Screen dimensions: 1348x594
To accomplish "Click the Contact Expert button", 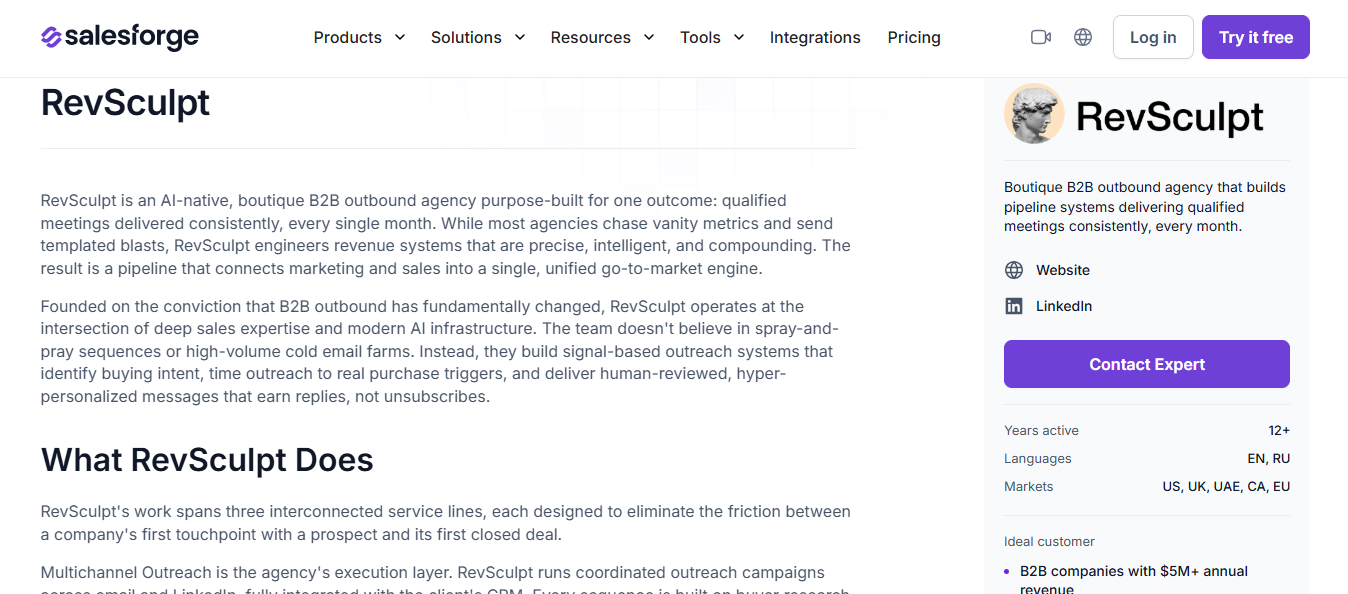I will [x=1147, y=364].
